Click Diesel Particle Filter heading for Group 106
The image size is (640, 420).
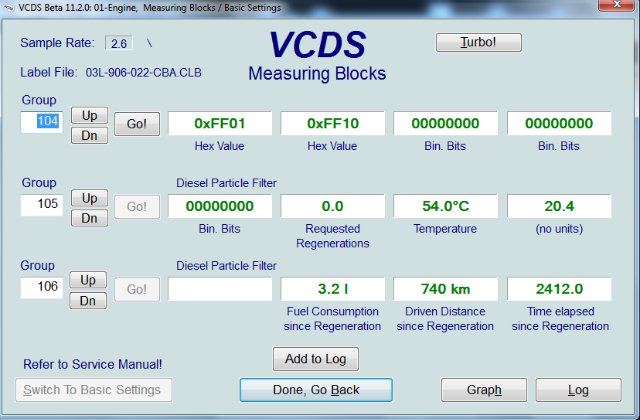tap(226, 266)
